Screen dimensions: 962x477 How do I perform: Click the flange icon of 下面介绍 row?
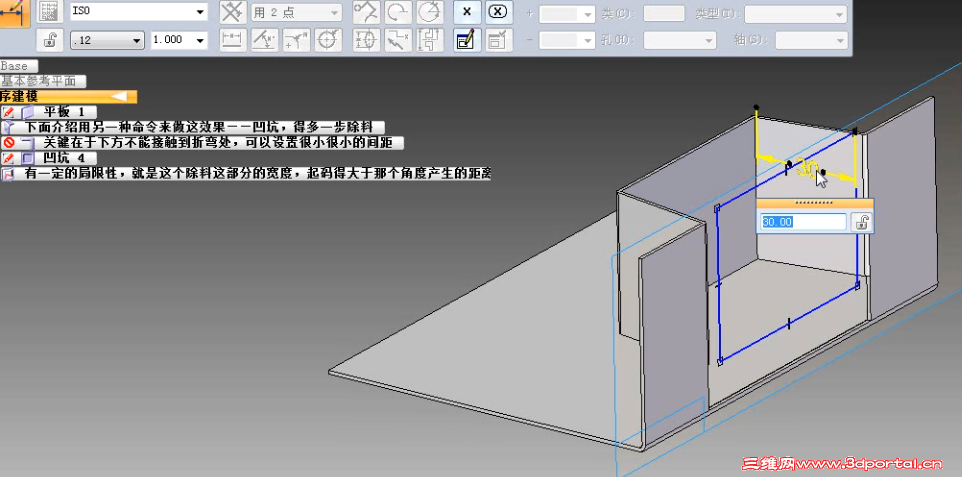(8, 128)
